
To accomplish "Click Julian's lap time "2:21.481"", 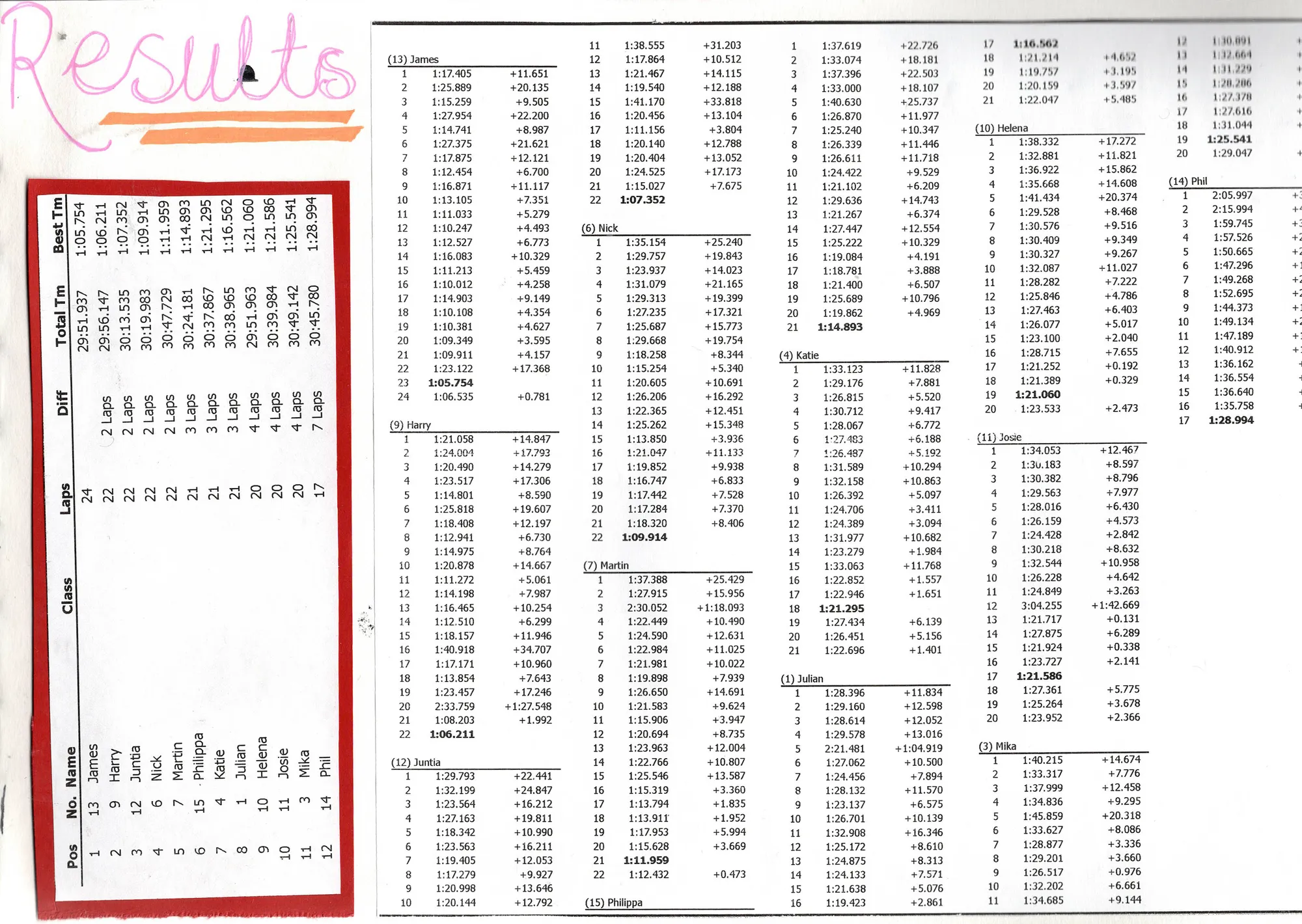I will click(x=844, y=748).
